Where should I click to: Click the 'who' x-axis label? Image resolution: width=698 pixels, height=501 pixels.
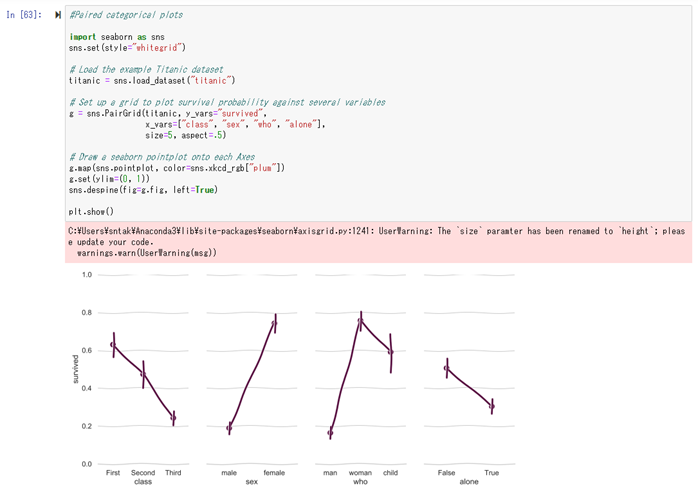point(360,482)
